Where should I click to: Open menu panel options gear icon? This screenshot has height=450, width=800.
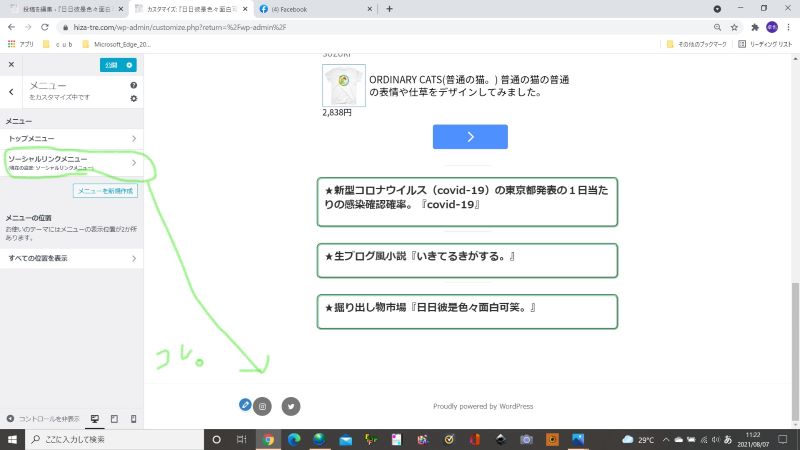click(134, 98)
